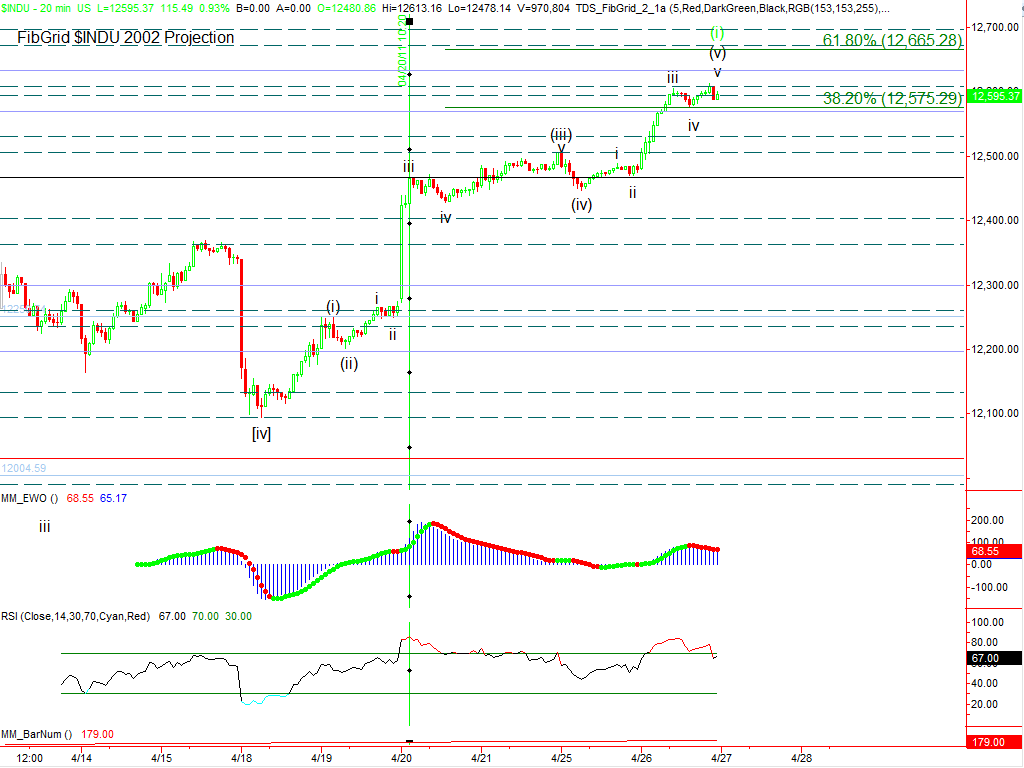Select the [iv] wave label below 4/18 low
This screenshot has width=1024, height=768.
point(261,433)
